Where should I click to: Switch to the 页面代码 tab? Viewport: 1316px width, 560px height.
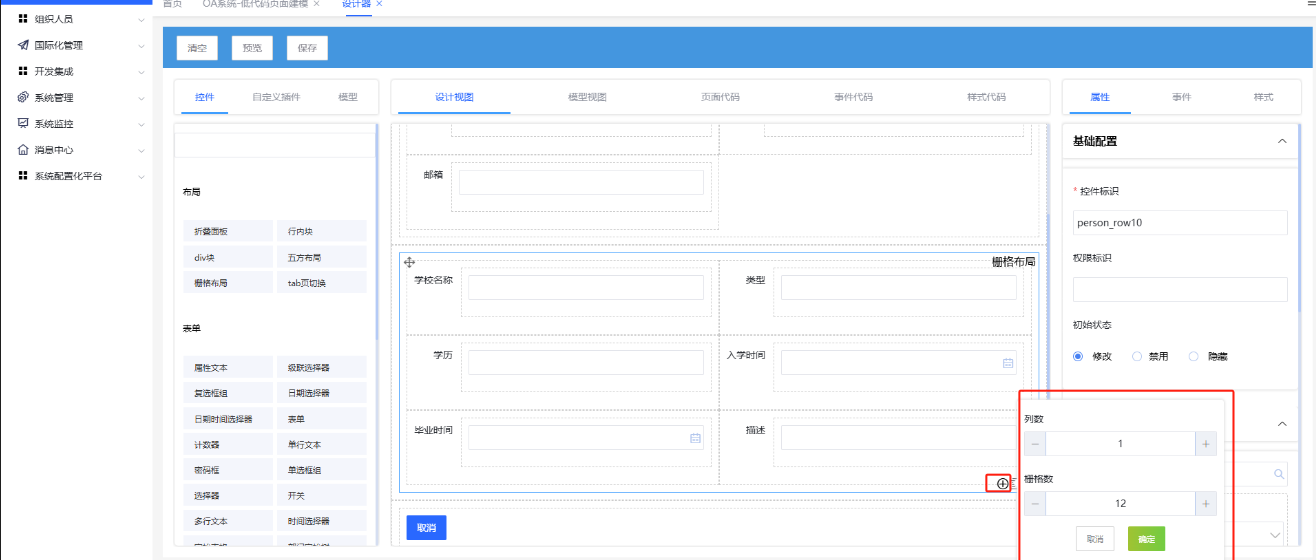(x=720, y=97)
